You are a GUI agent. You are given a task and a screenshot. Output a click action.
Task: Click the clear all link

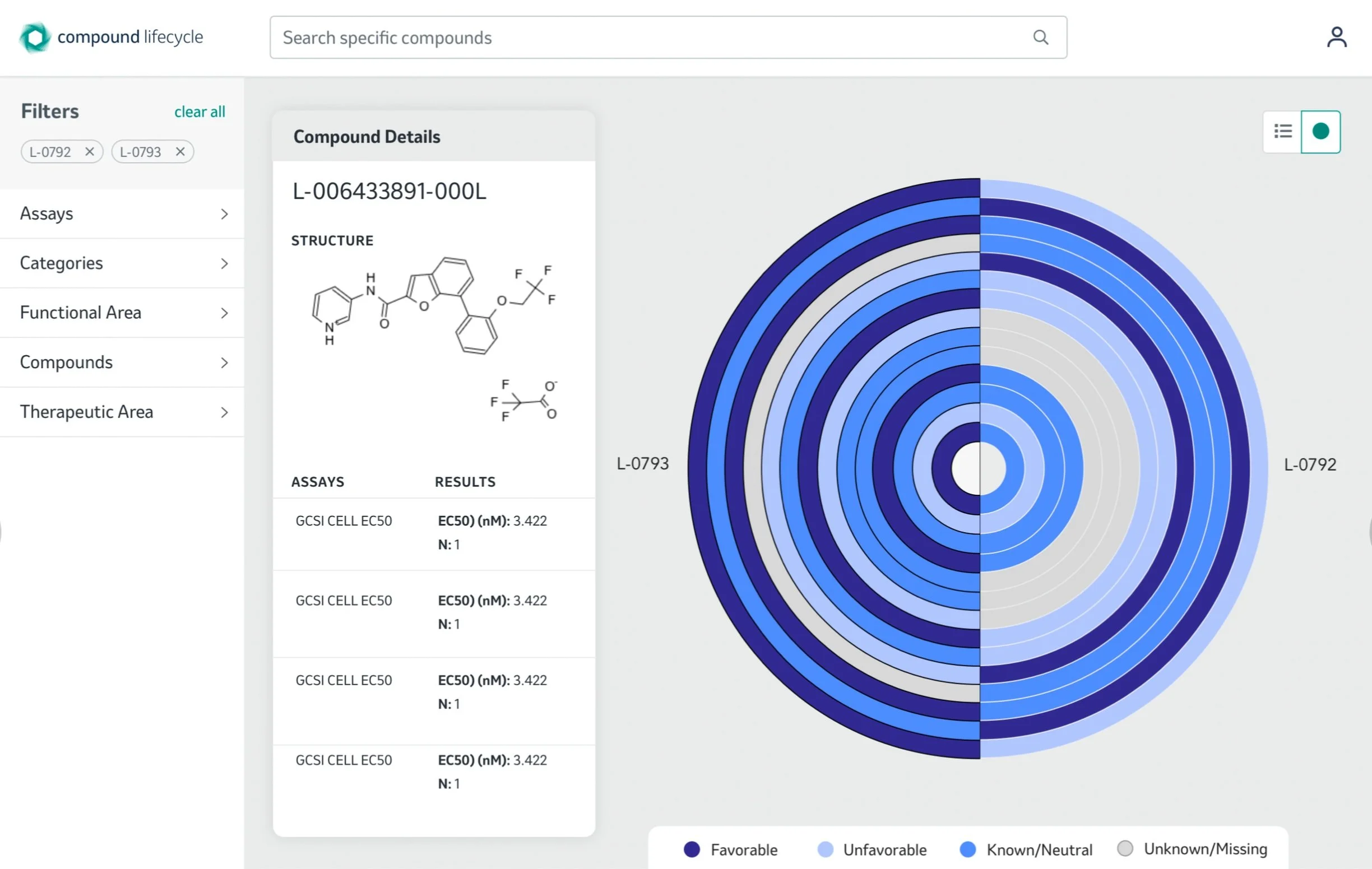[200, 111]
